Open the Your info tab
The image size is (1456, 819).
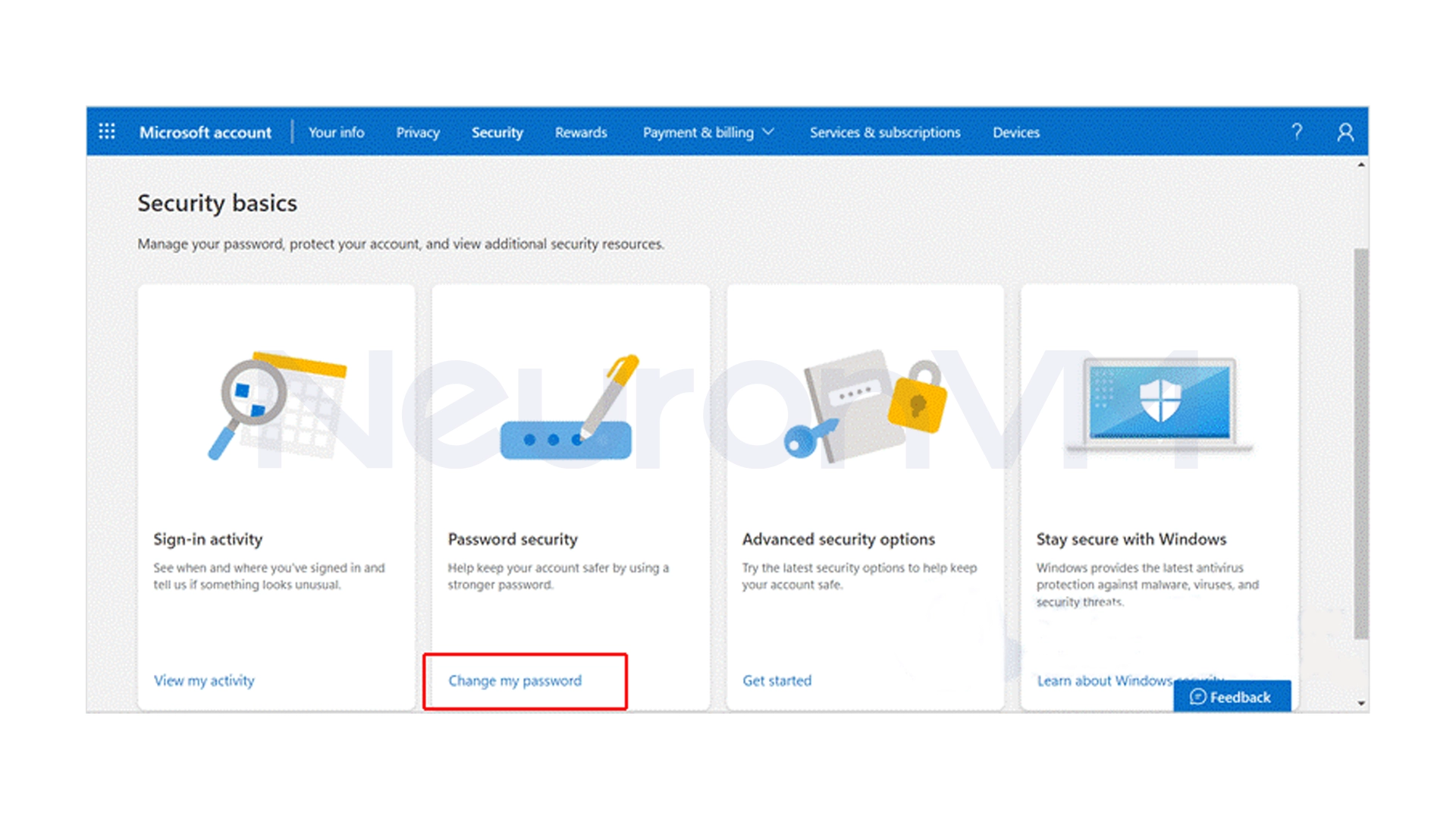tap(336, 132)
